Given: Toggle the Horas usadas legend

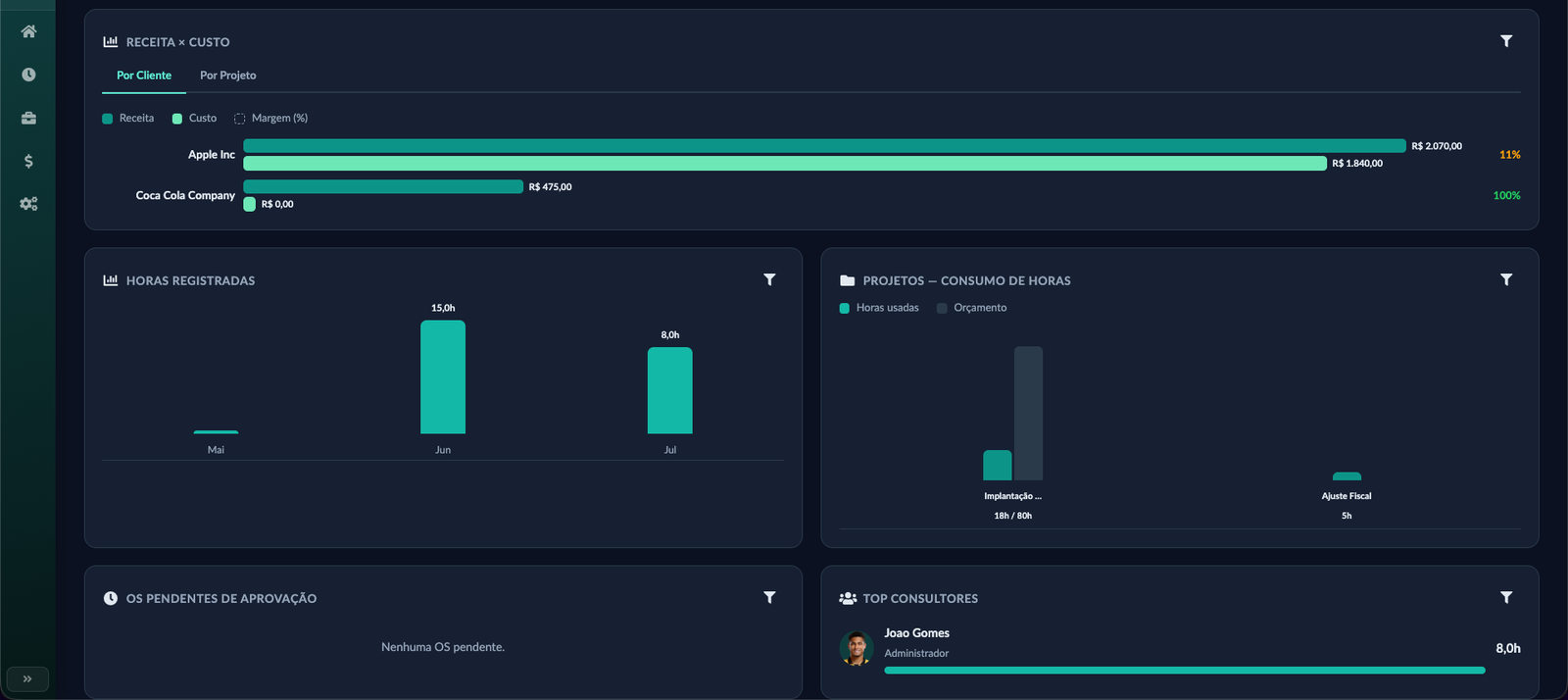Looking at the screenshot, I should point(879,308).
